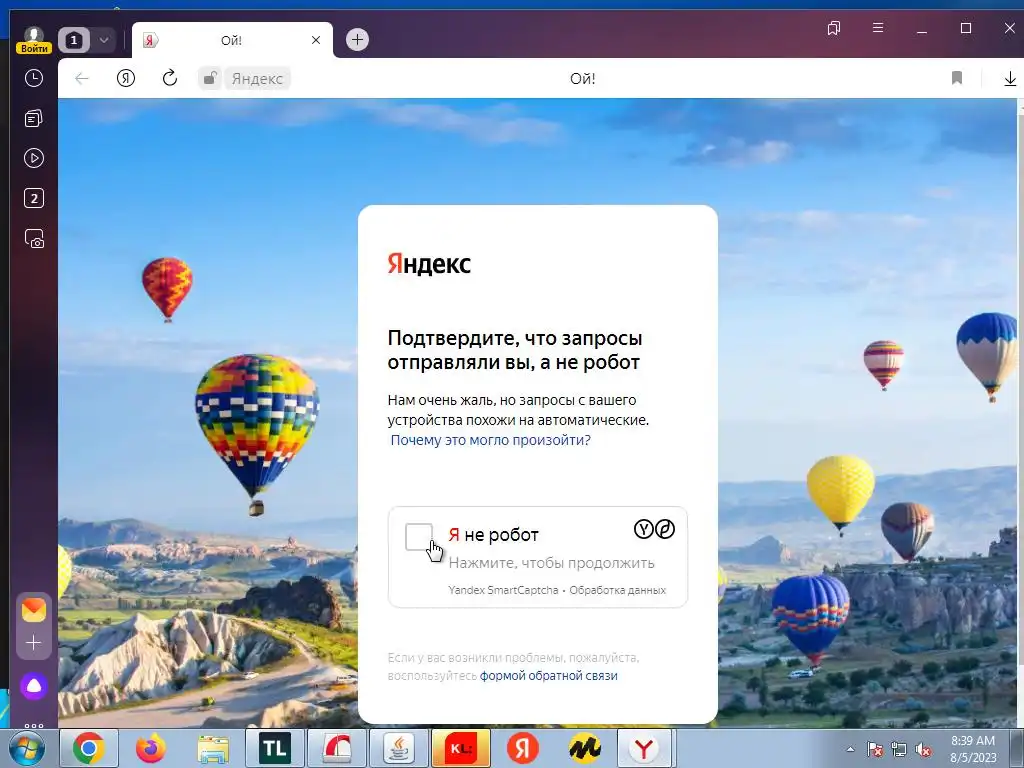Open the sidebar video player icon
The height and width of the screenshot is (768, 1024).
(34, 159)
